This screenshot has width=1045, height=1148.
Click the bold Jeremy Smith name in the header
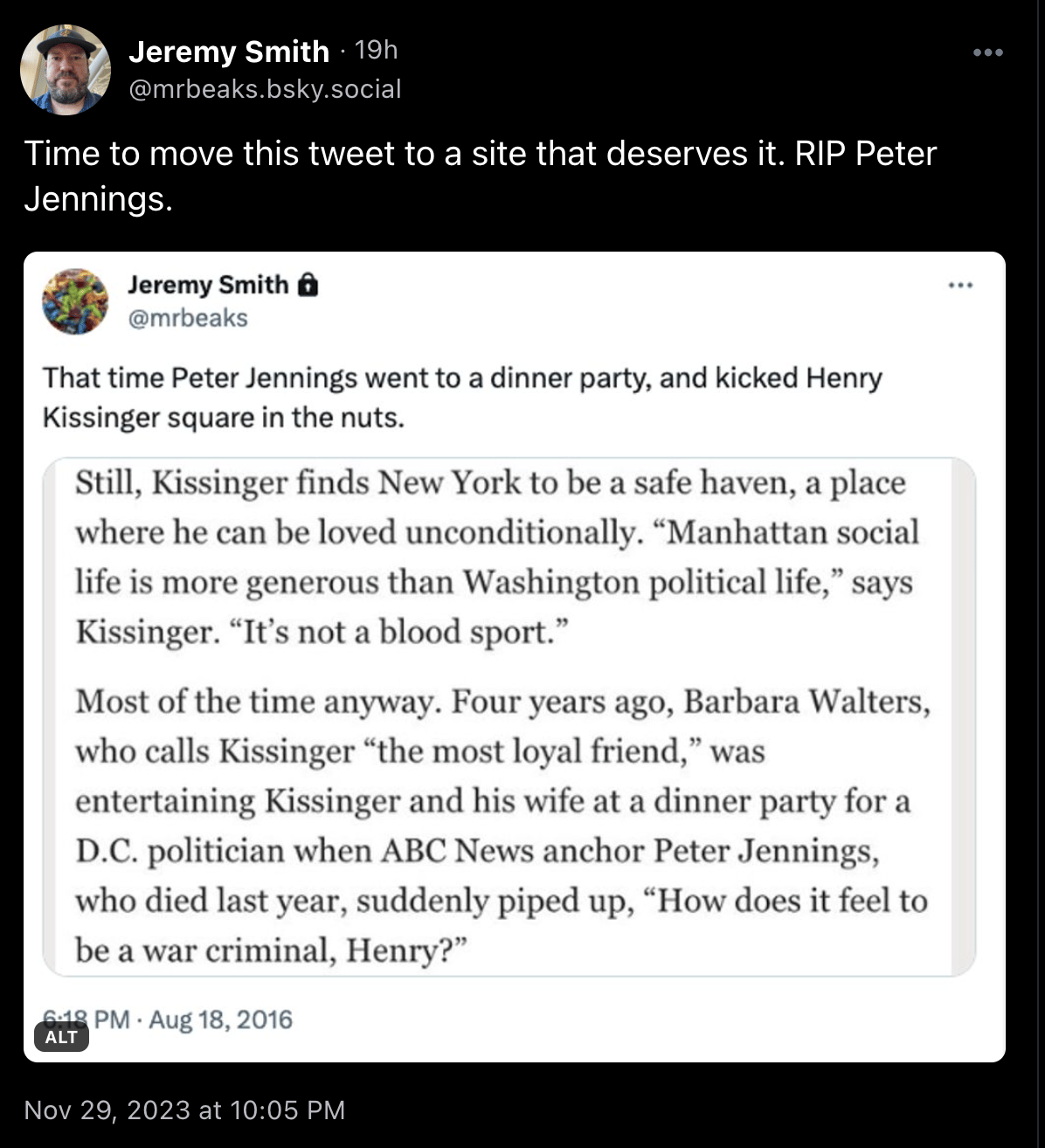(x=229, y=52)
